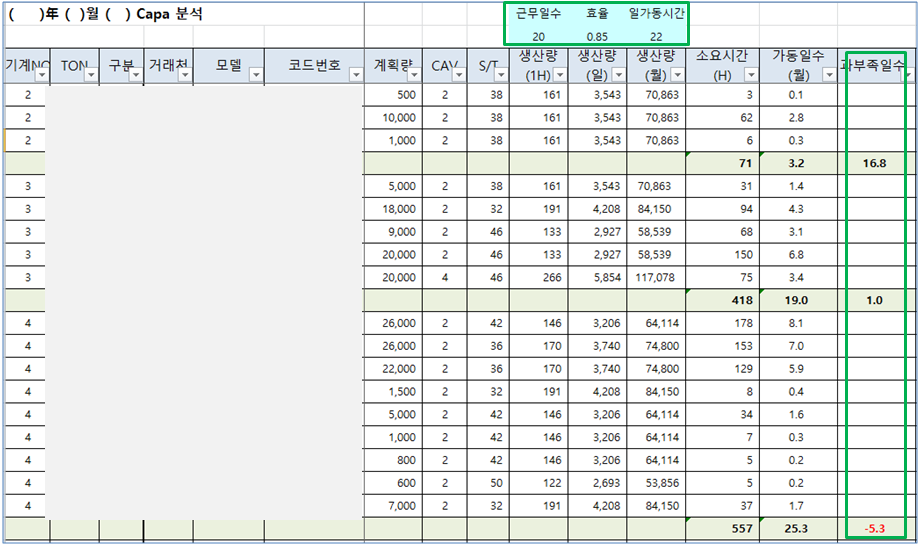
Task: Select the 일가동시간 label cell
Action: pos(656,13)
